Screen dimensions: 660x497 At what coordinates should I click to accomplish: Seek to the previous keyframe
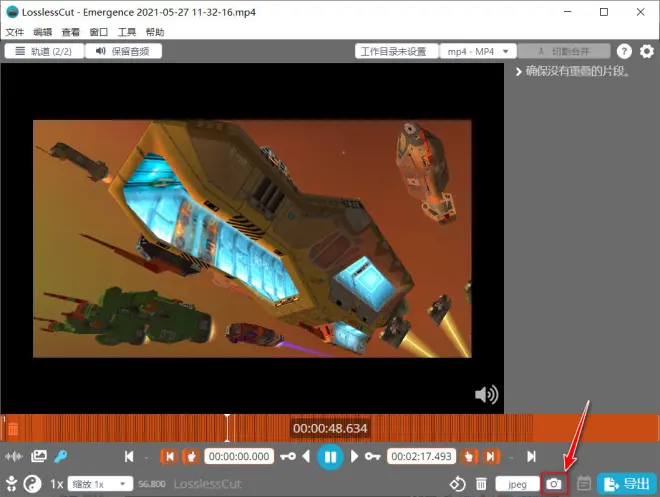coord(288,457)
